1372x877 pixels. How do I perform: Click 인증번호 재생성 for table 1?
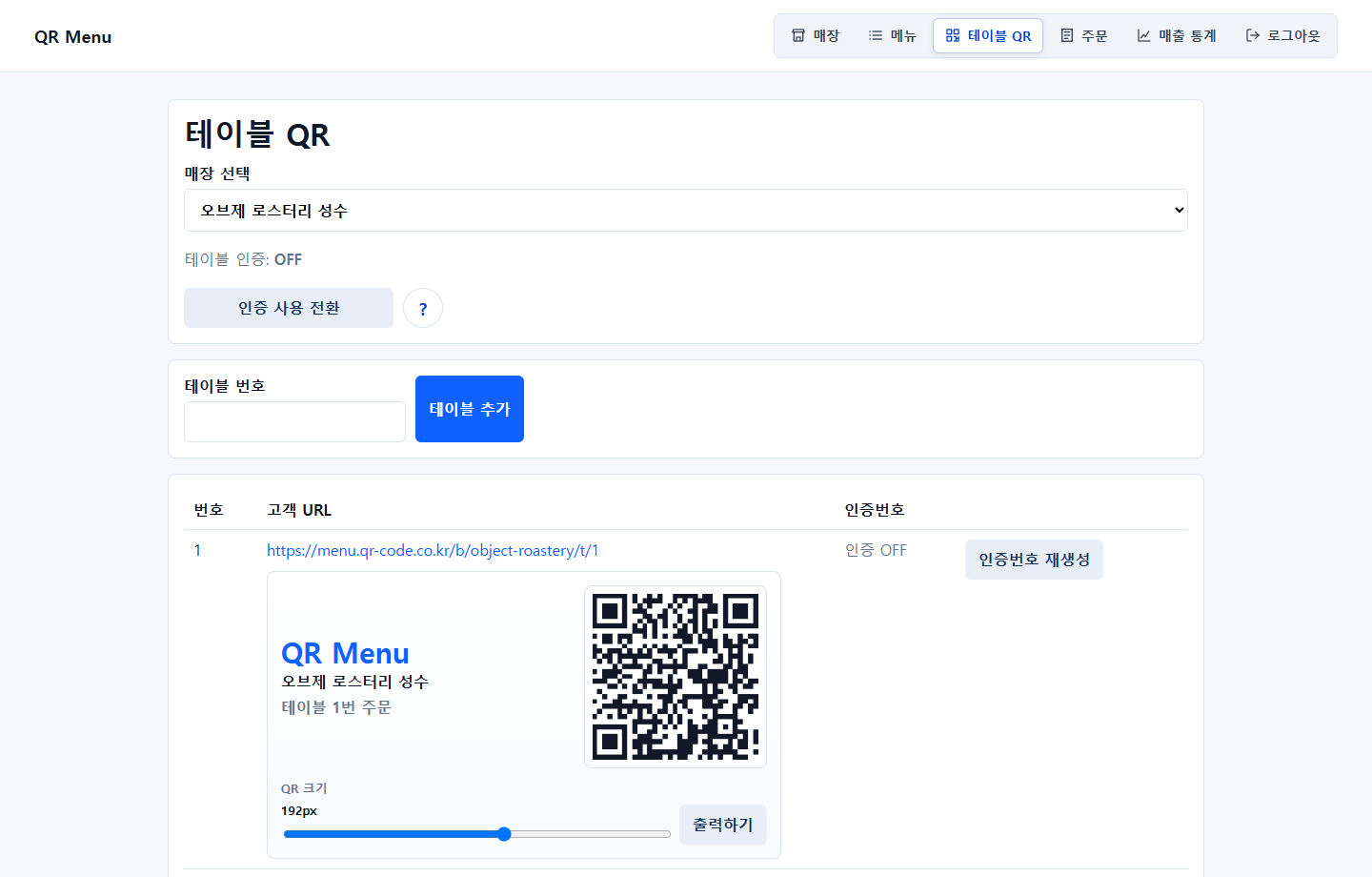[1034, 560]
